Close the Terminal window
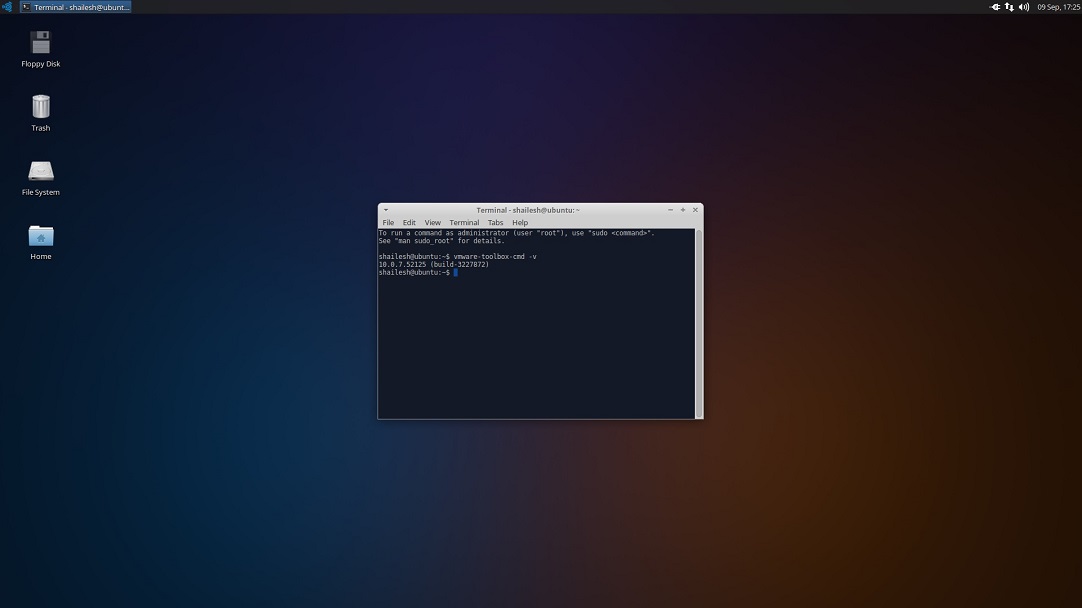 [x=696, y=210]
